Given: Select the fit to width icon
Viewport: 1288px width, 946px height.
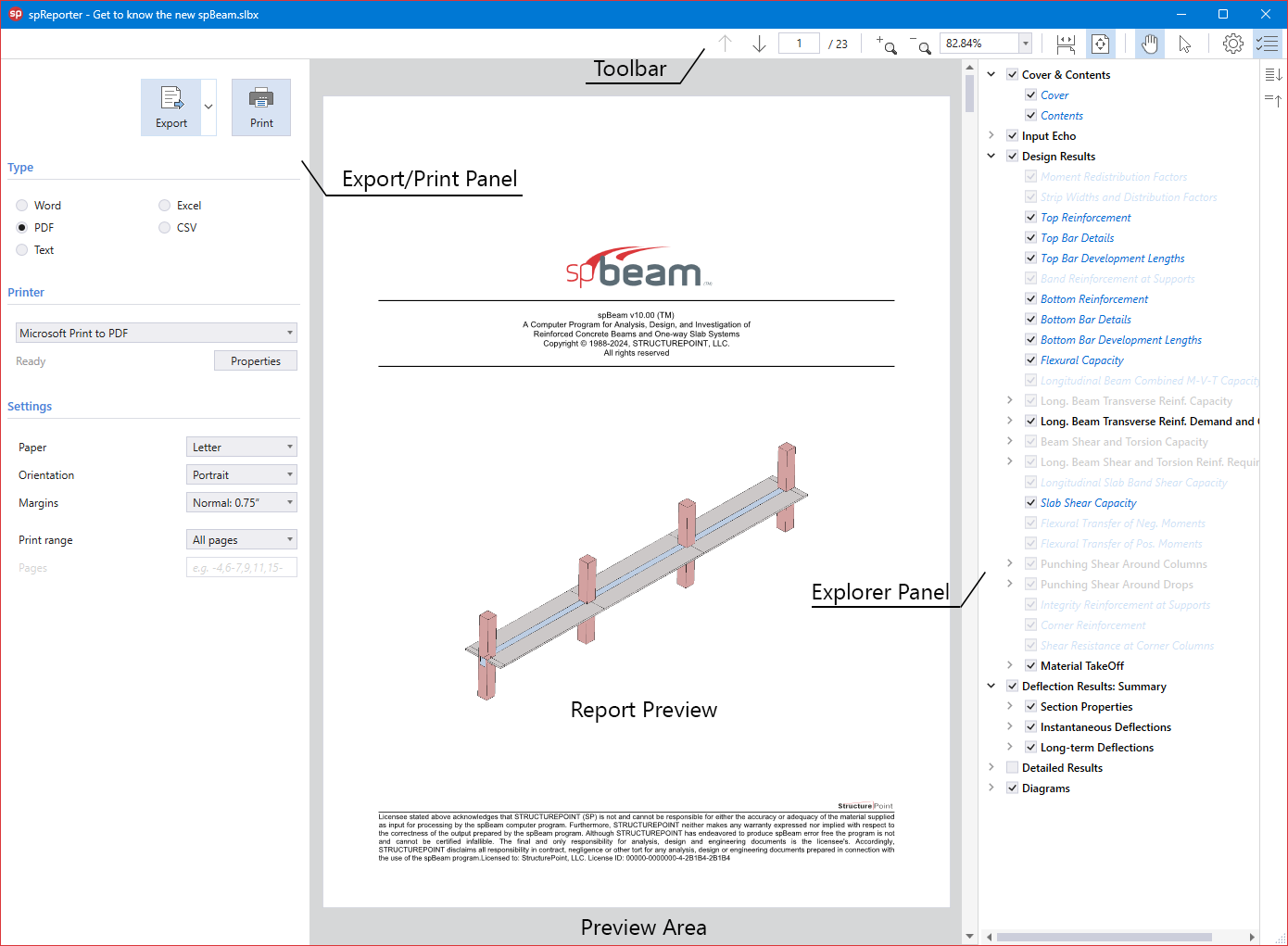Looking at the screenshot, I should [1066, 44].
